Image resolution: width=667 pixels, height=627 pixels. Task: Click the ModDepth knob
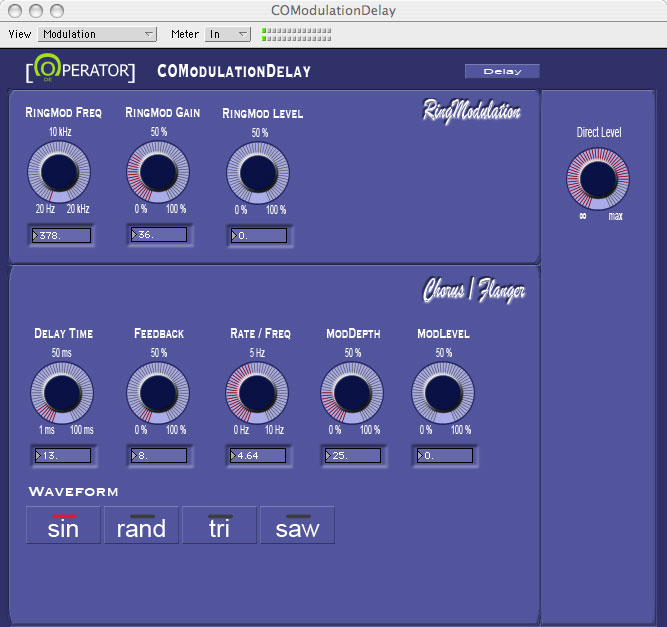click(352, 393)
